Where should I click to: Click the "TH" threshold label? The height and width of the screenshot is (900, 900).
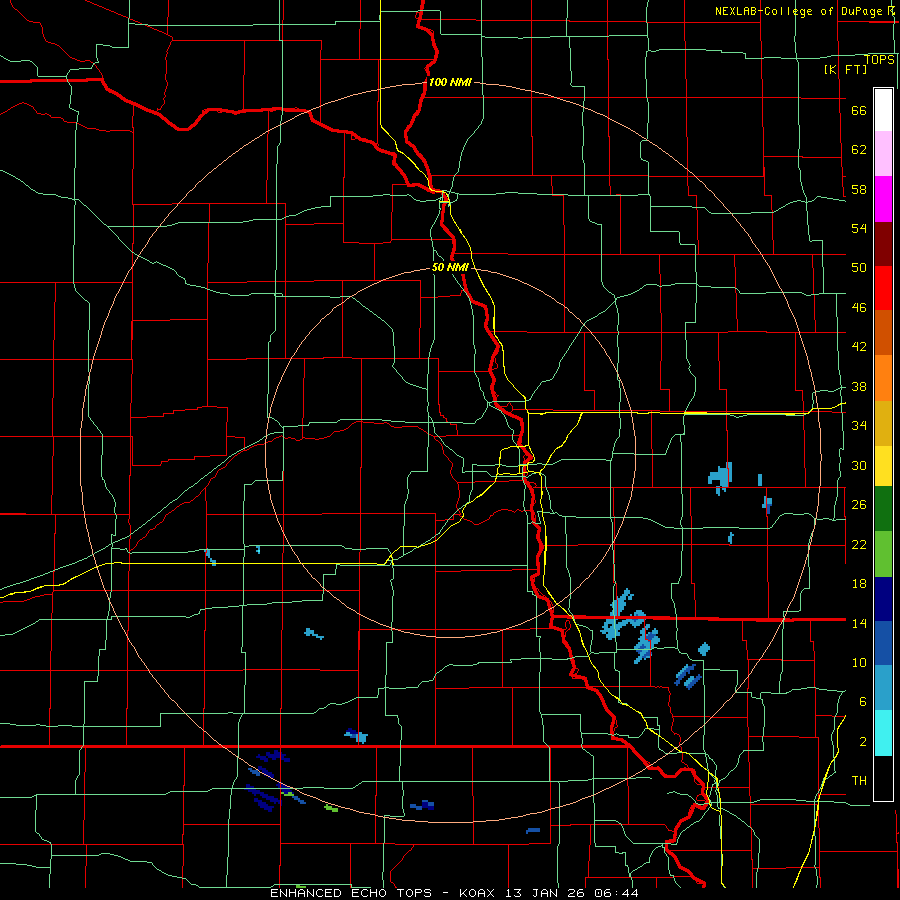(x=859, y=781)
